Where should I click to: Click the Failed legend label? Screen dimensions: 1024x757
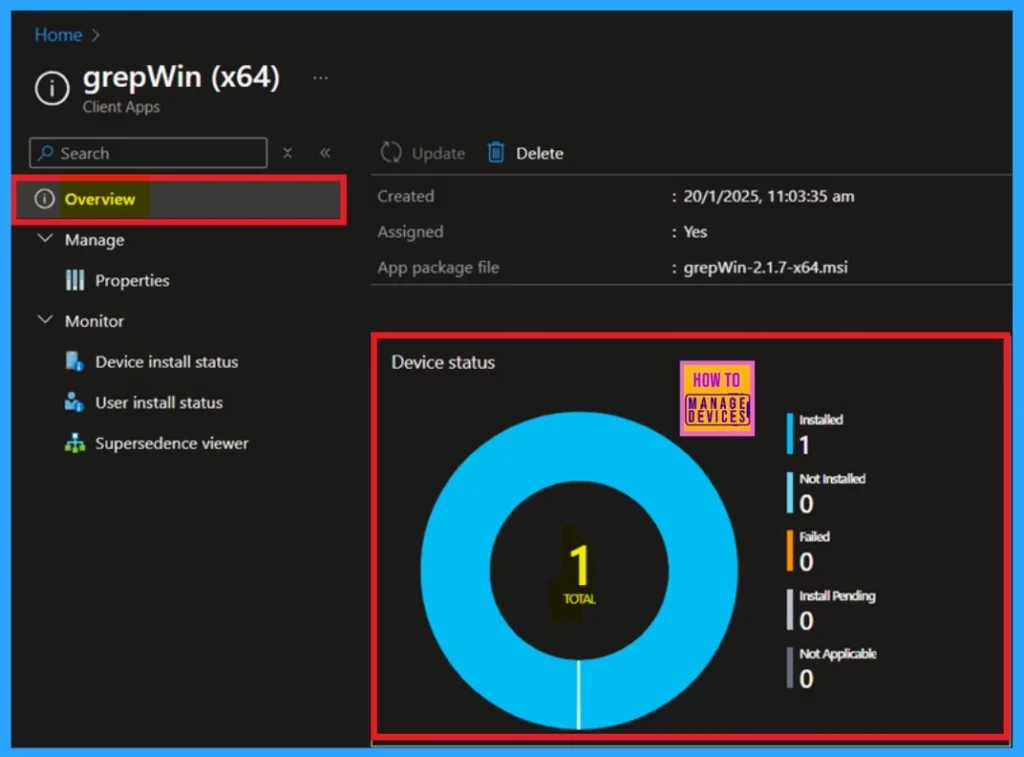point(814,536)
